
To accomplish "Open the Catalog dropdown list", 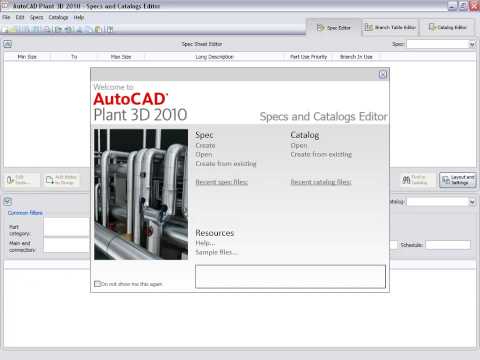I will pos(472,202).
